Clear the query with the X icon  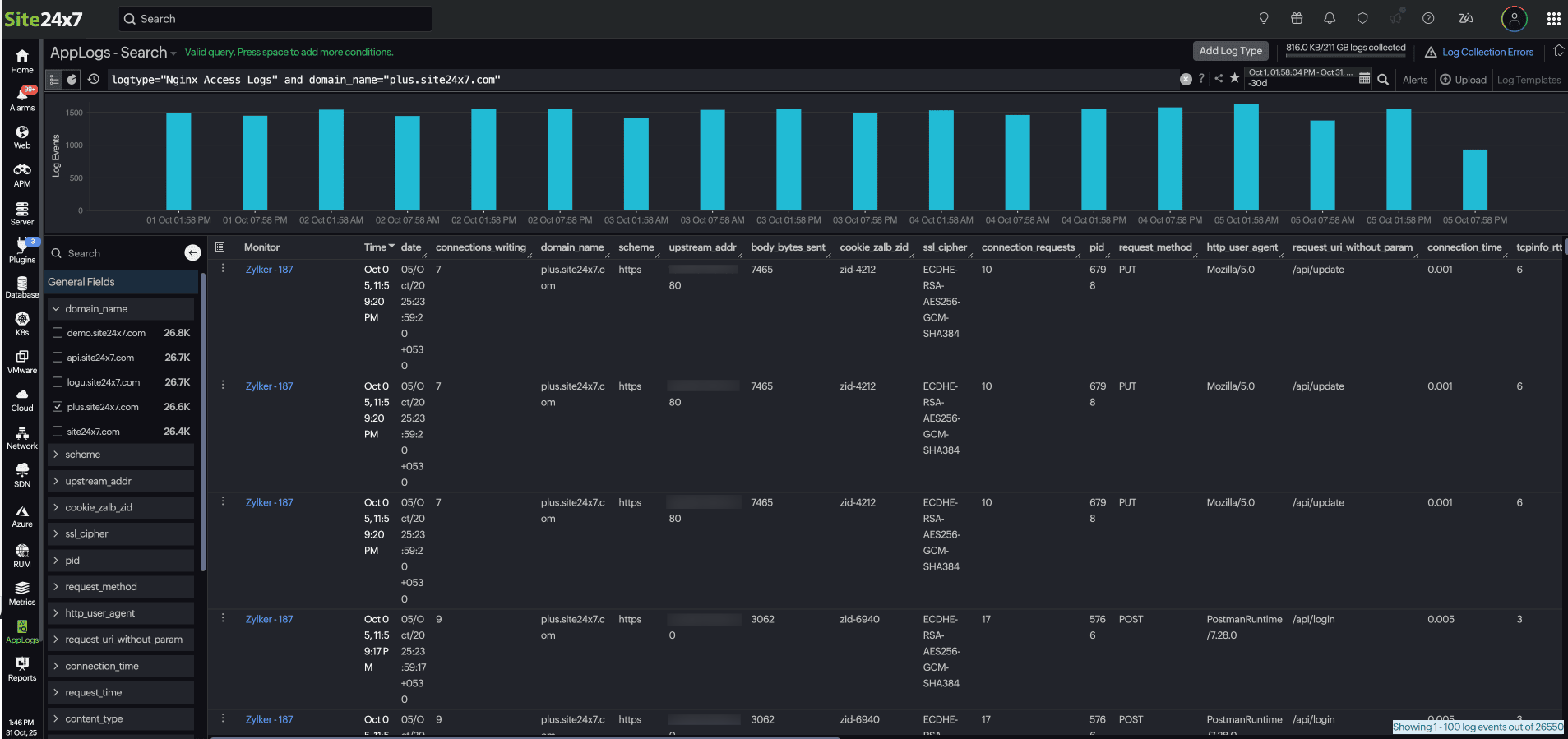tap(1186, 80)
